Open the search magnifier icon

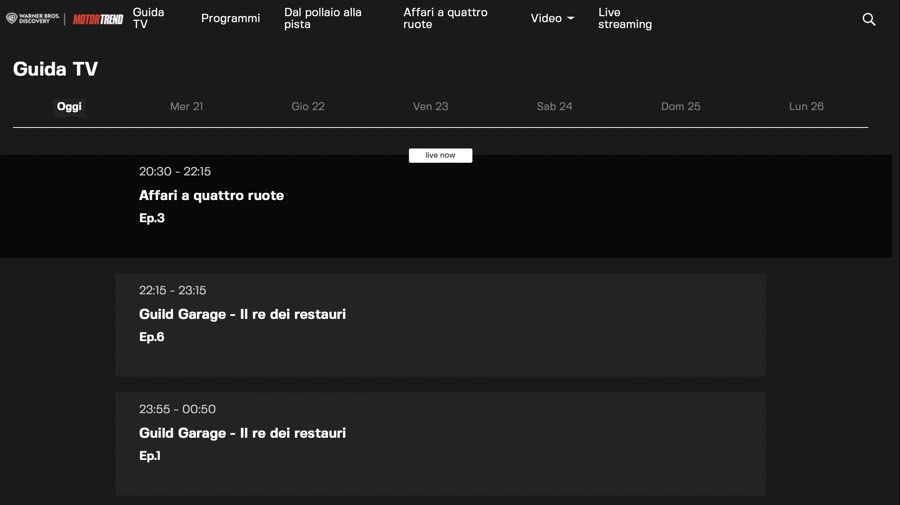(x=868, y=20)
